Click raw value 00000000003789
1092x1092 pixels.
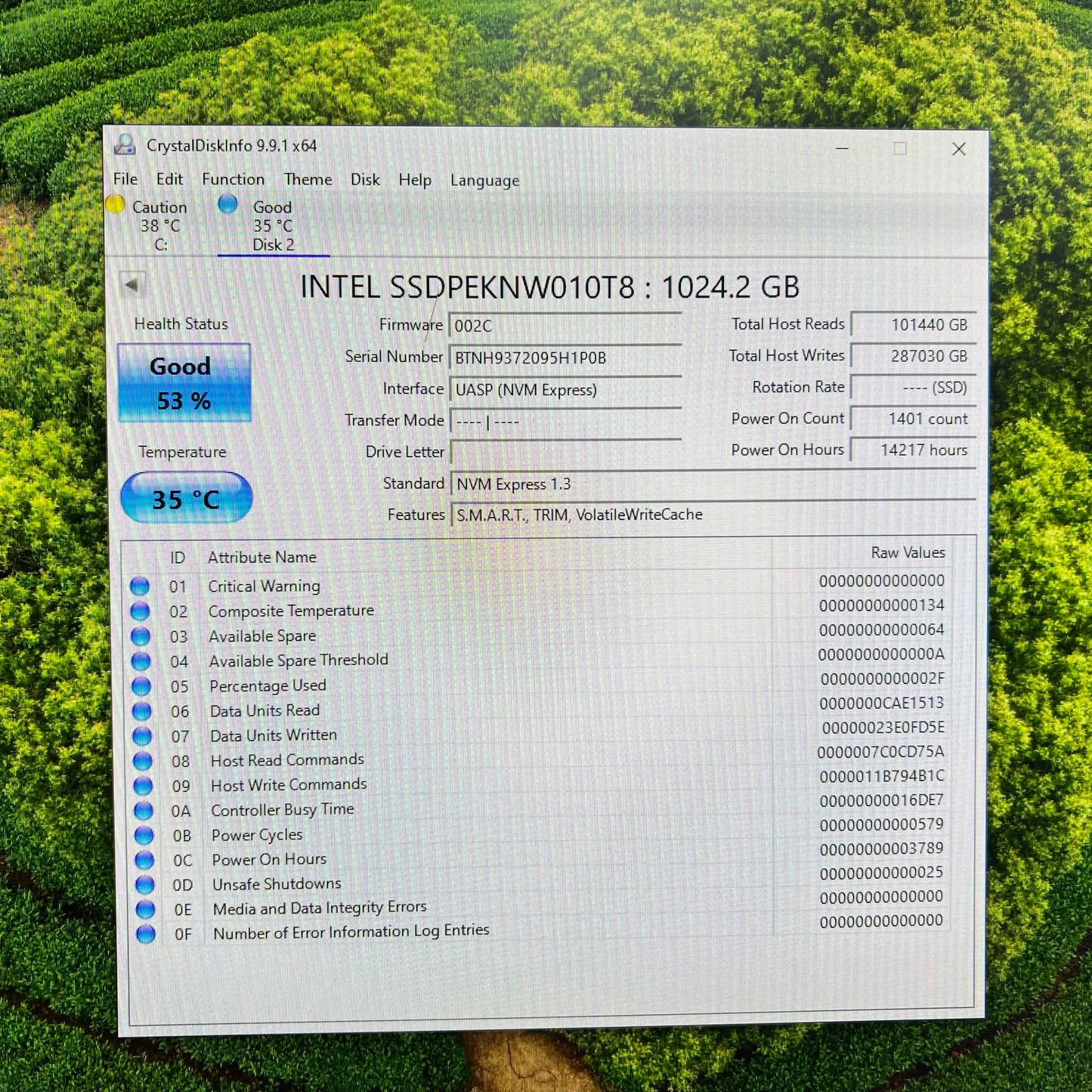[881, 849]
